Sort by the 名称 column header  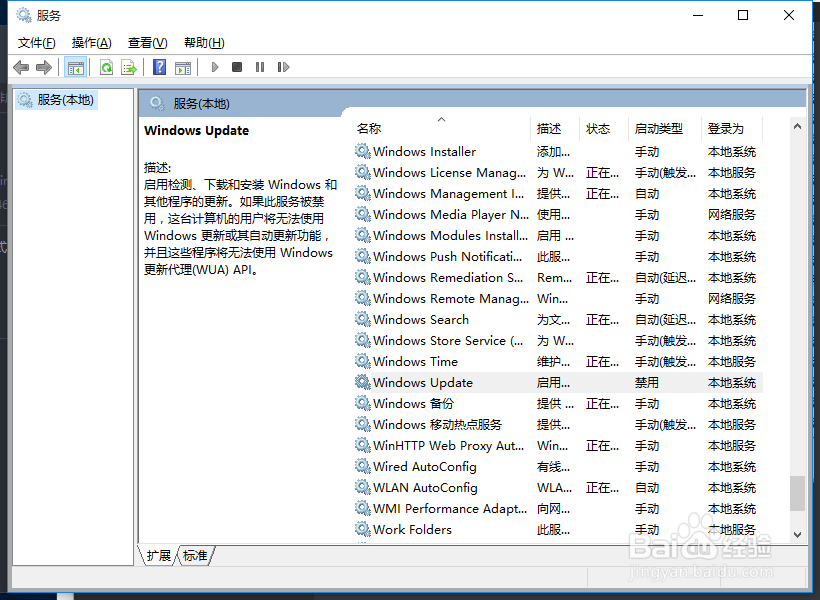coord(442,129)
